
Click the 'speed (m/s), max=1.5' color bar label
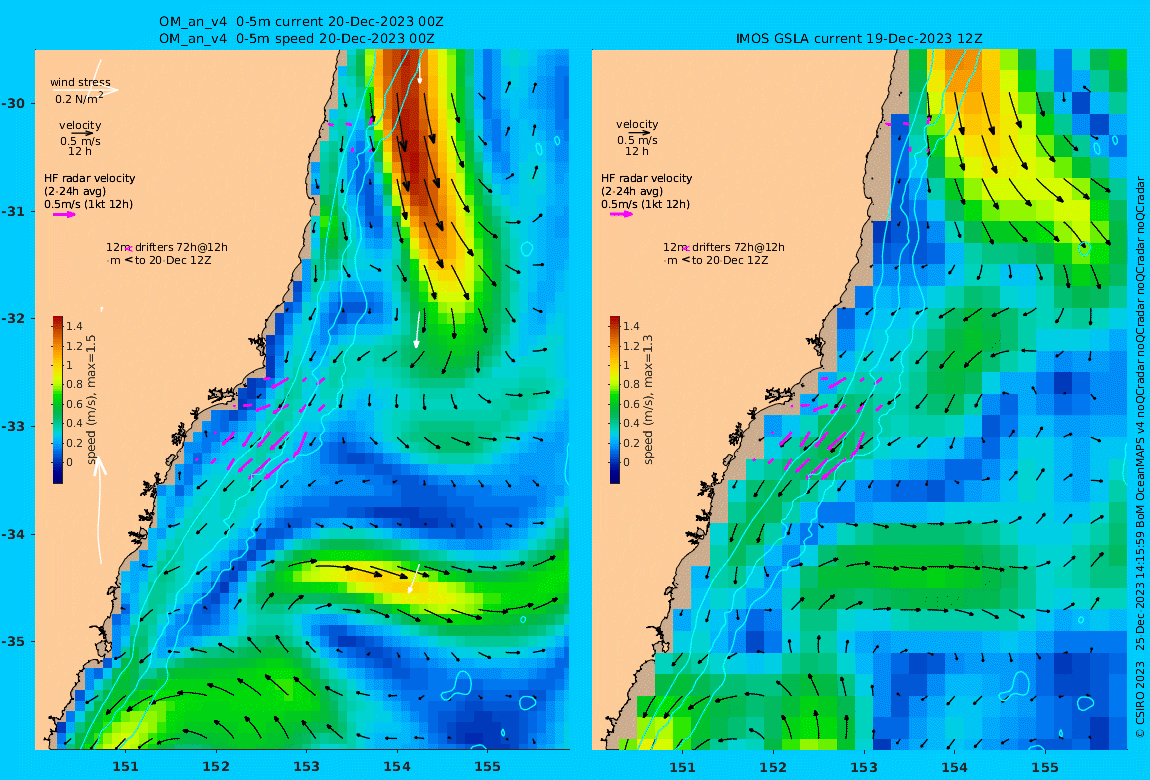click(92, 400)
